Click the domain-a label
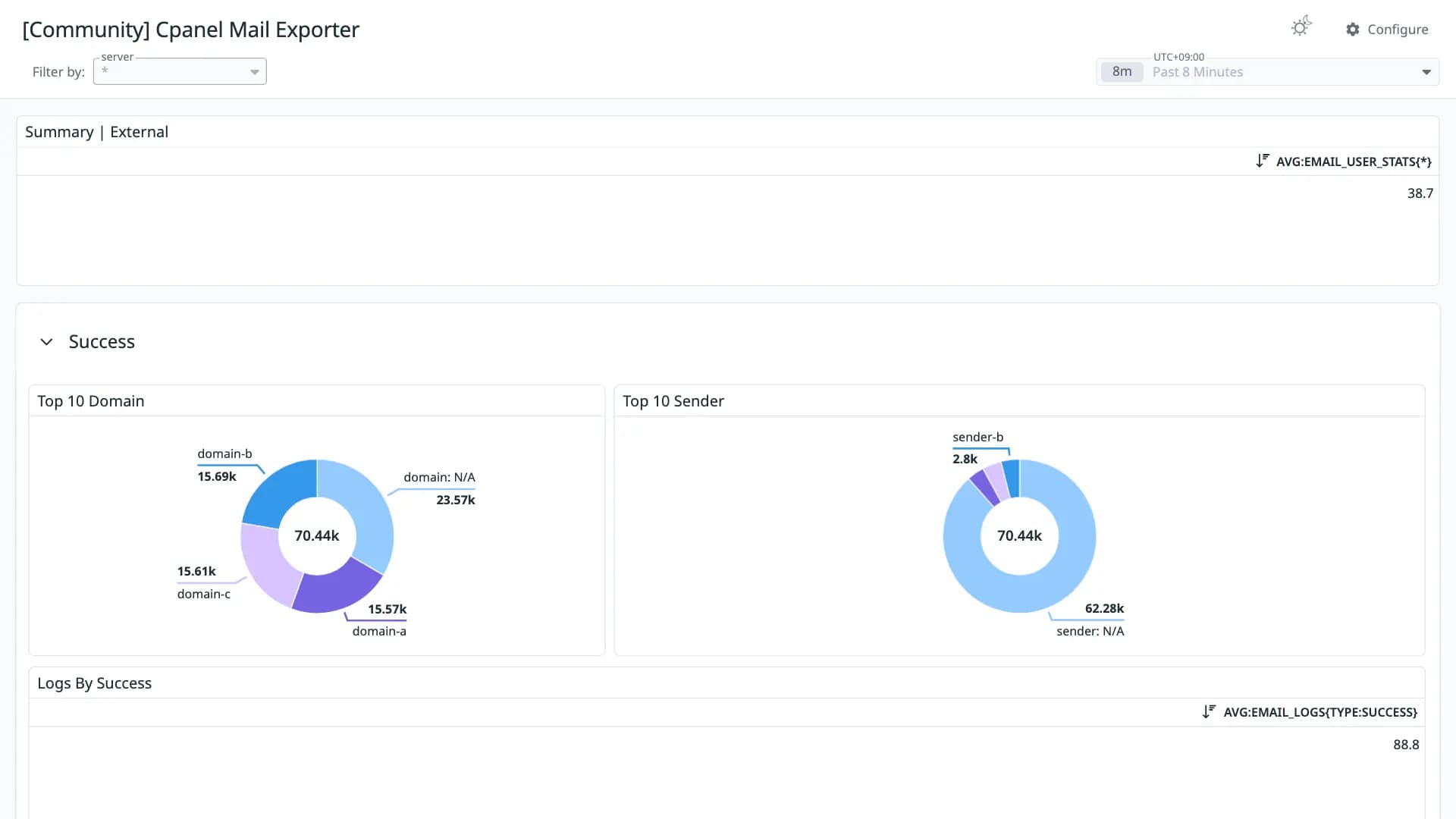The height and width of the screenshot is (819, 1456). pyautogui.click(x=379, y=631)
